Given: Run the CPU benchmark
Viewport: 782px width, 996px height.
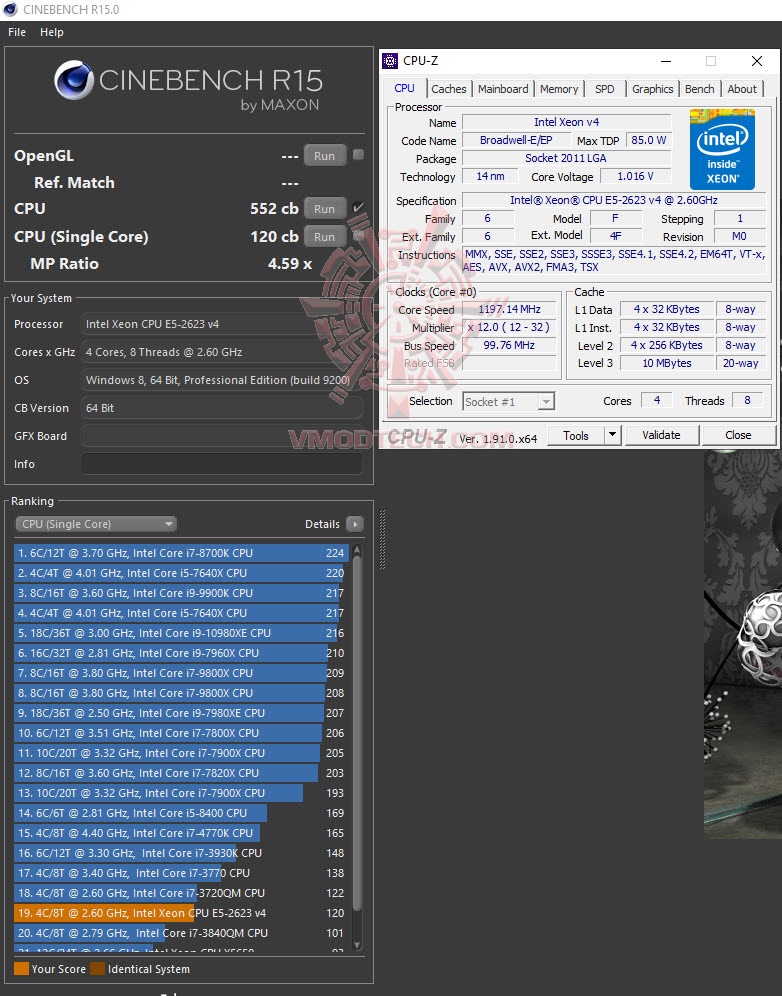Looking at the screenshot, I should coord(325,209).
